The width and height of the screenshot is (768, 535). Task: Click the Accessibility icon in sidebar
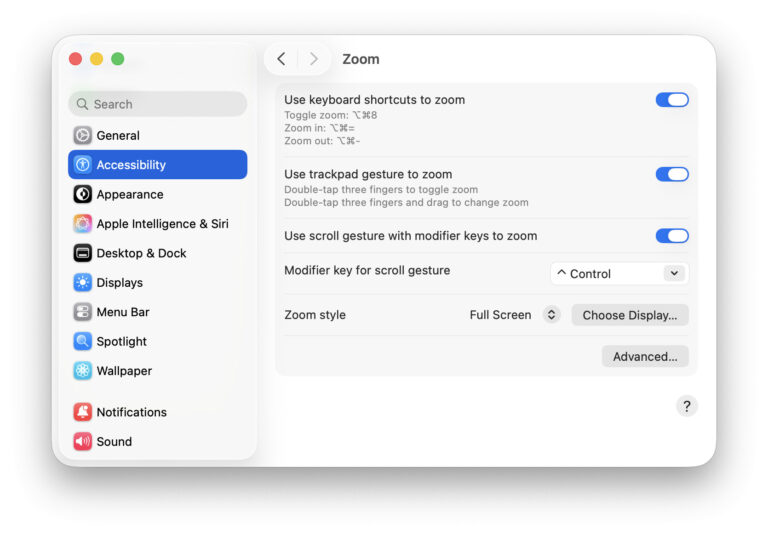pyautogui.click(x=83, y=165)
